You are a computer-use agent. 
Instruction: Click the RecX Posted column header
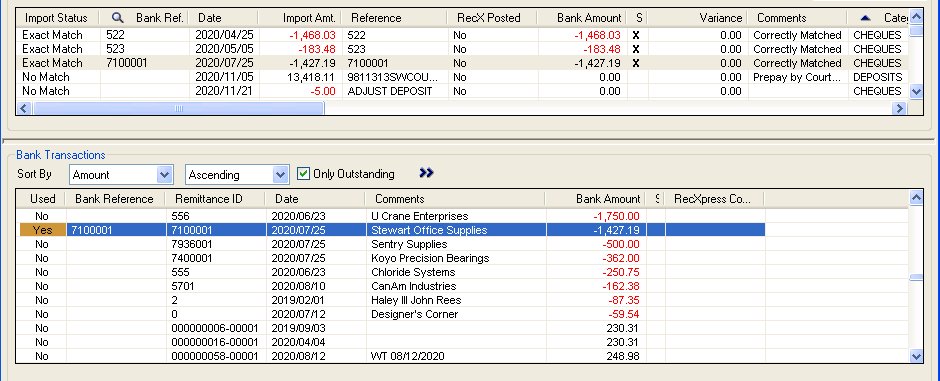(493, 18)
